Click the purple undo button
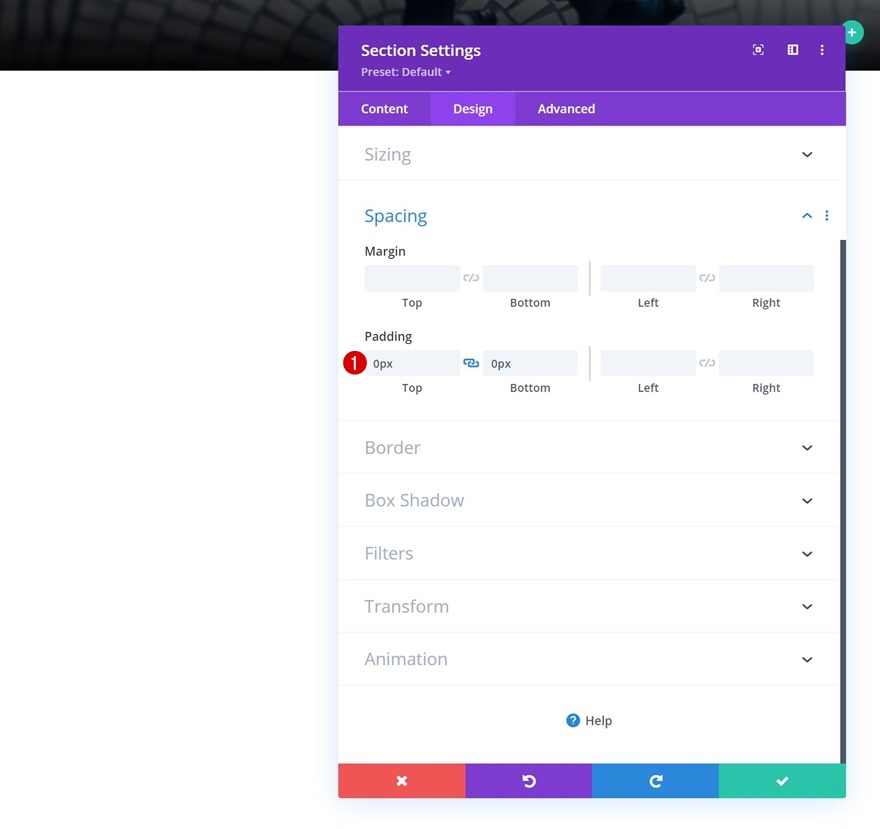The width and height of the screenshot is (880, 829). (529, 780)
